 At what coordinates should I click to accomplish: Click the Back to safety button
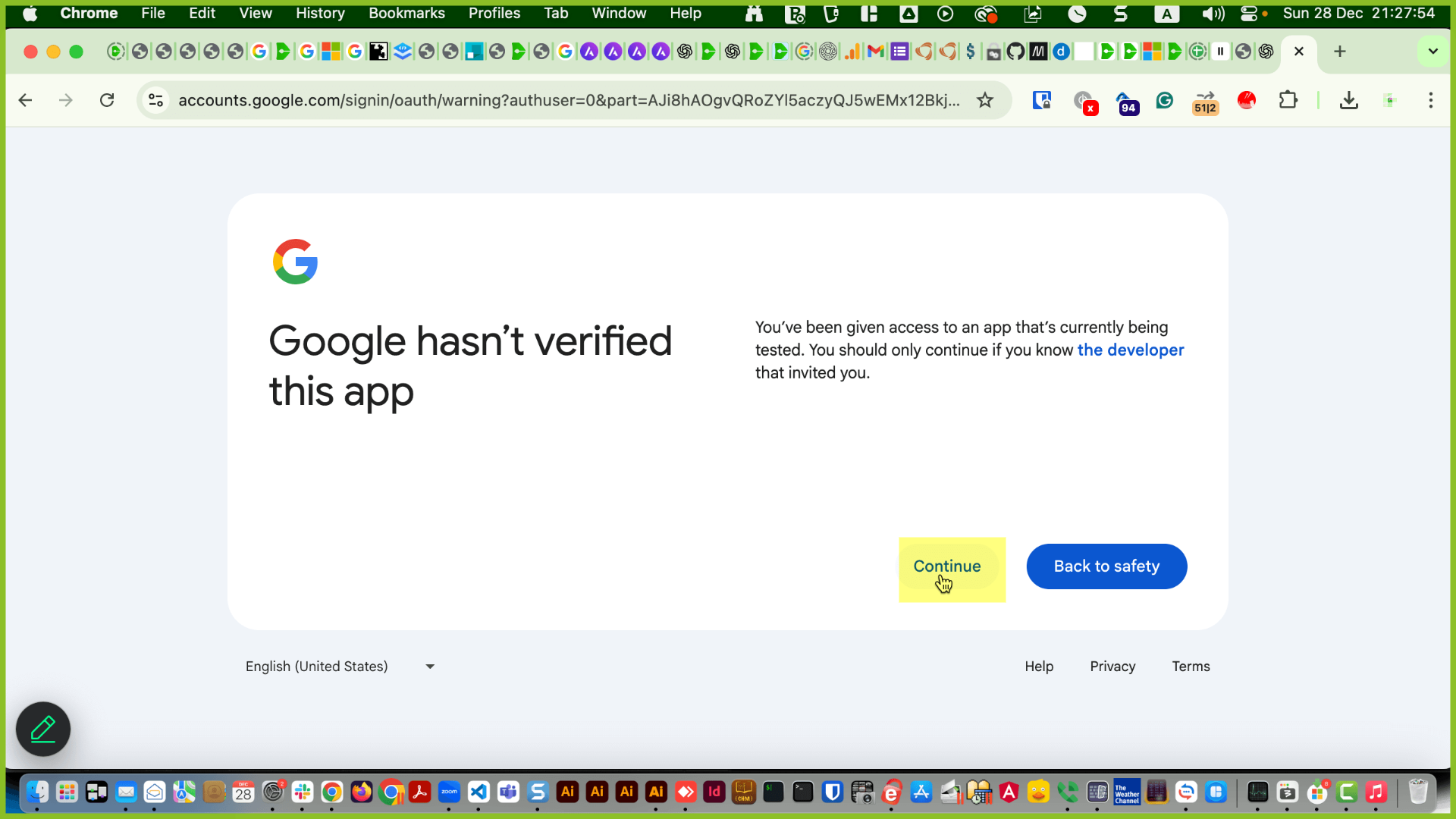tap(1106, 566)
